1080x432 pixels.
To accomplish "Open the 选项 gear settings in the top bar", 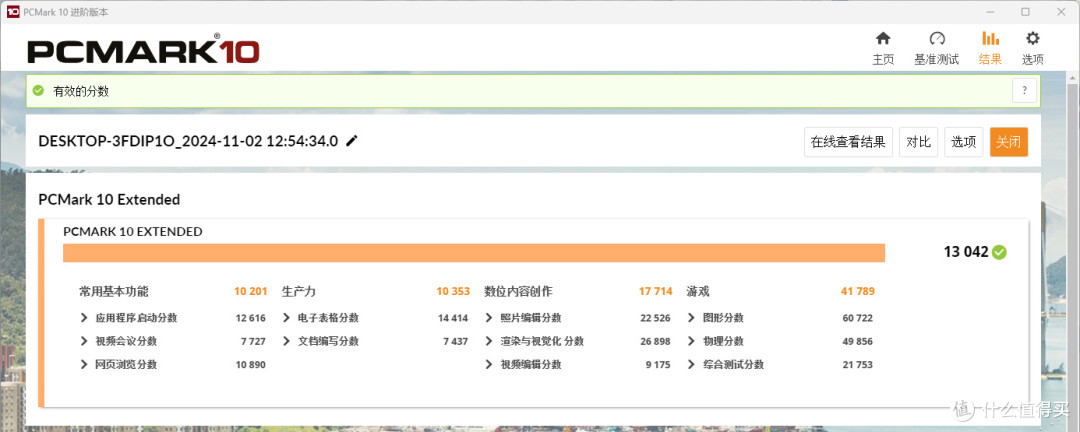I will [1032, 48].
